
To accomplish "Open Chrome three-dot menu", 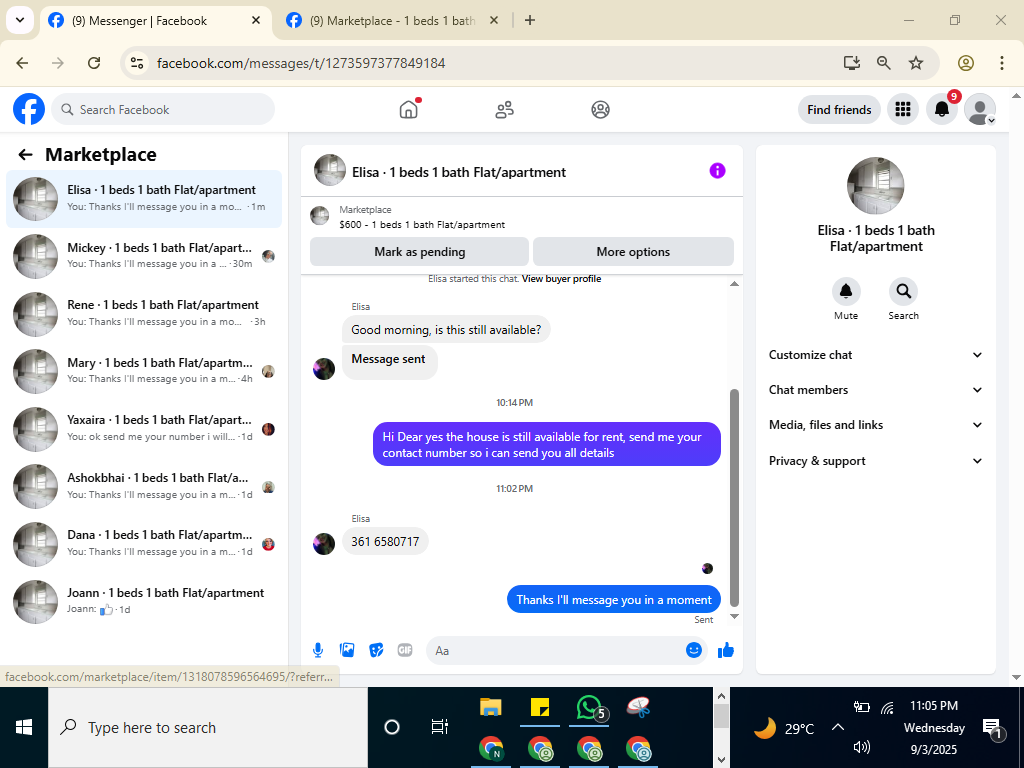I will coord(1001,63).
